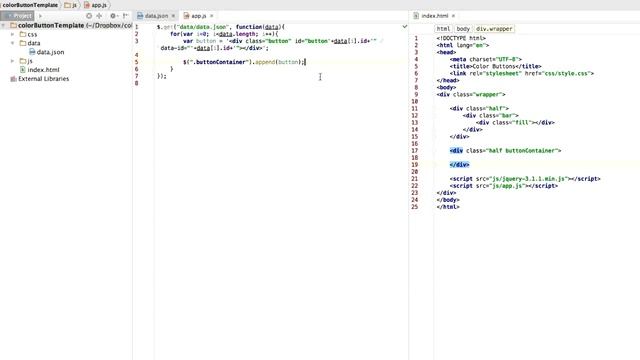The height and width of the screenshot is (360, 640).
Task: Select the css folder in the tree
Action: [29, 34]
